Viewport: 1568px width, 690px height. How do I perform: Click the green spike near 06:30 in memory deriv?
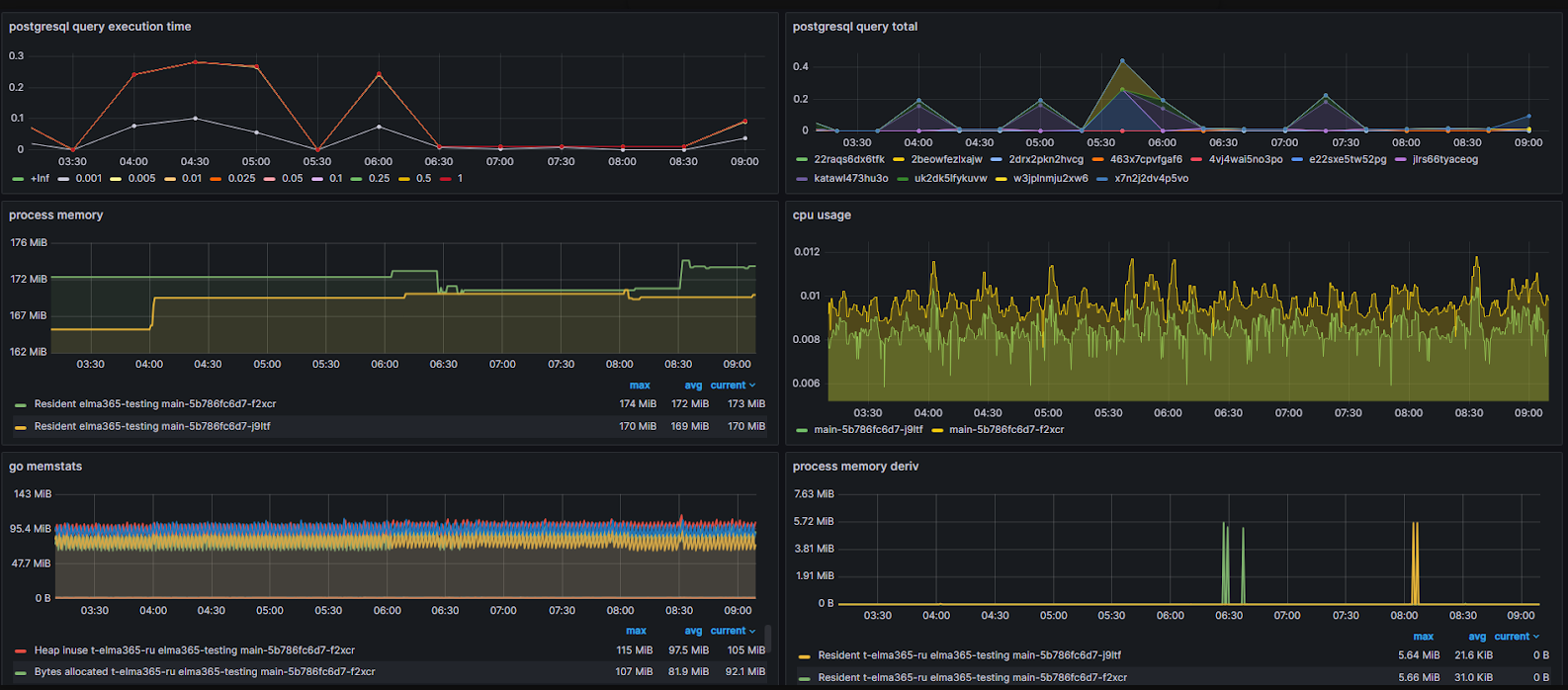click(1225, 562)
